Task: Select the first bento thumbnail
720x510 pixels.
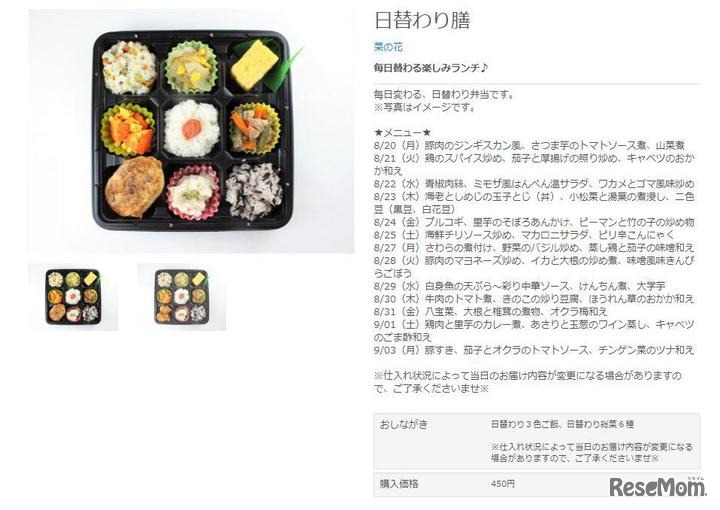Action: [x=73, y=297]
